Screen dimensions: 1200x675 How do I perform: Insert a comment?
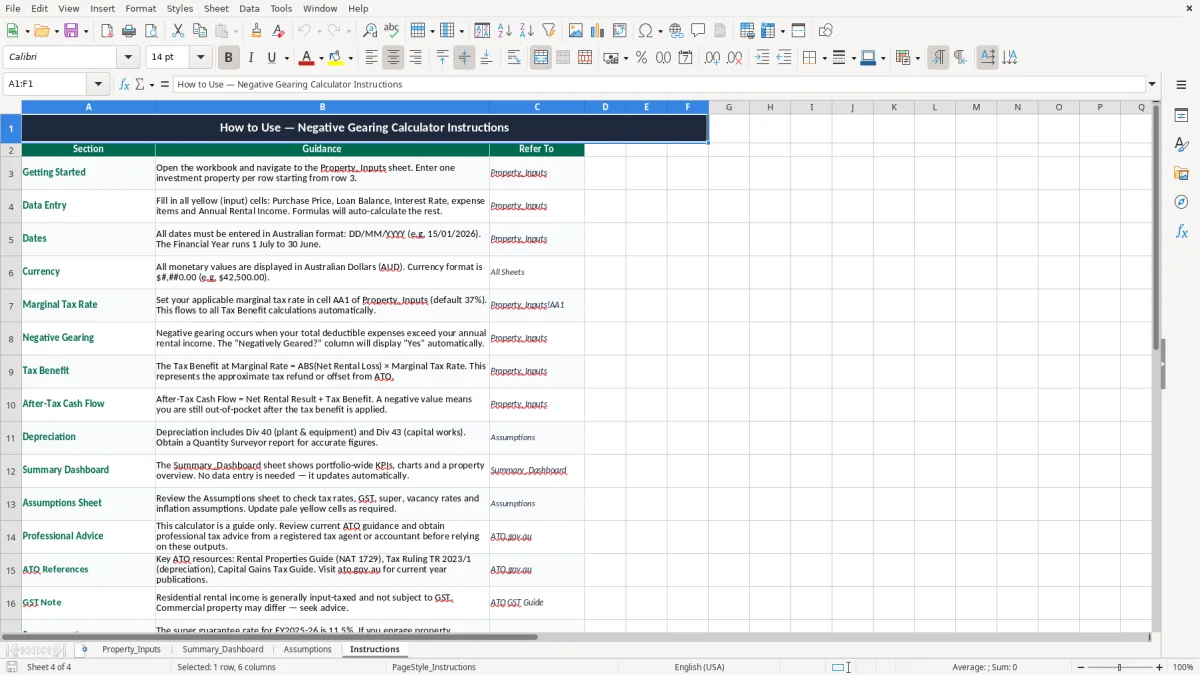tap(698, 31)
